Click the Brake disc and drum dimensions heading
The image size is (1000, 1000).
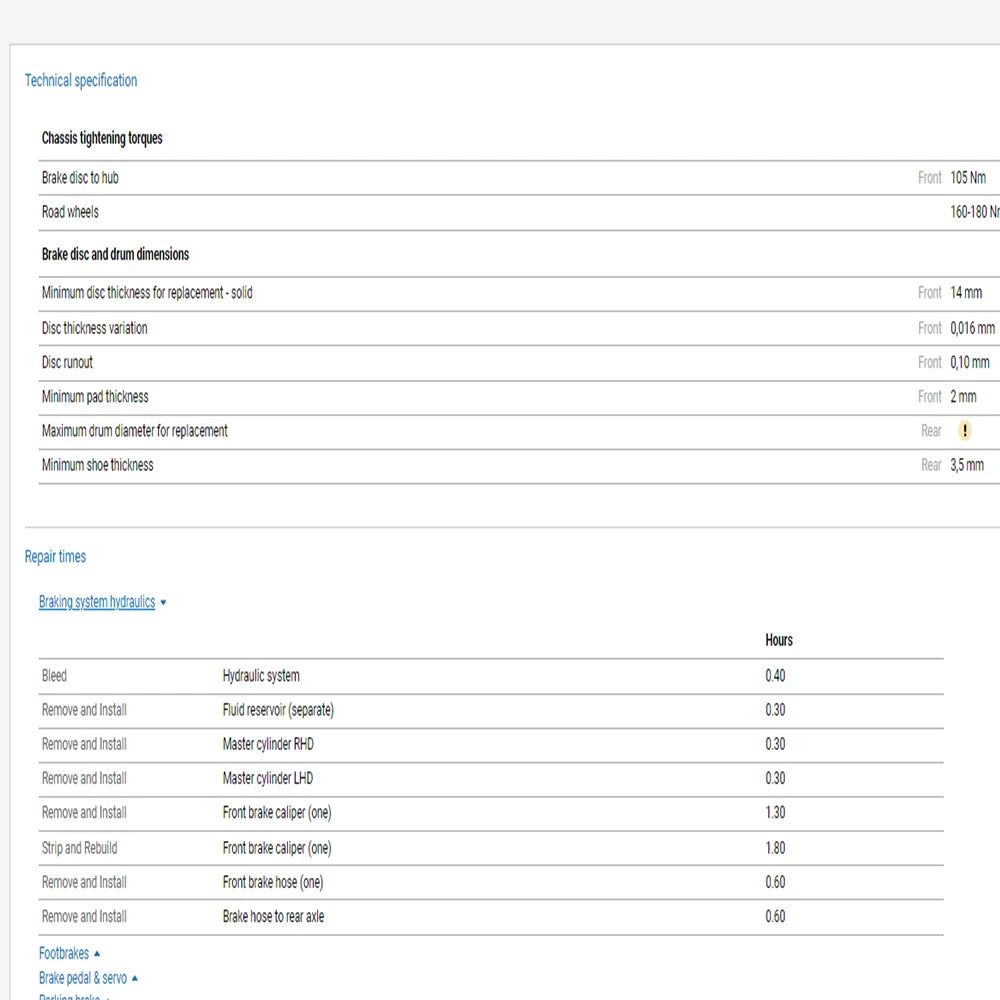point(115,254)
